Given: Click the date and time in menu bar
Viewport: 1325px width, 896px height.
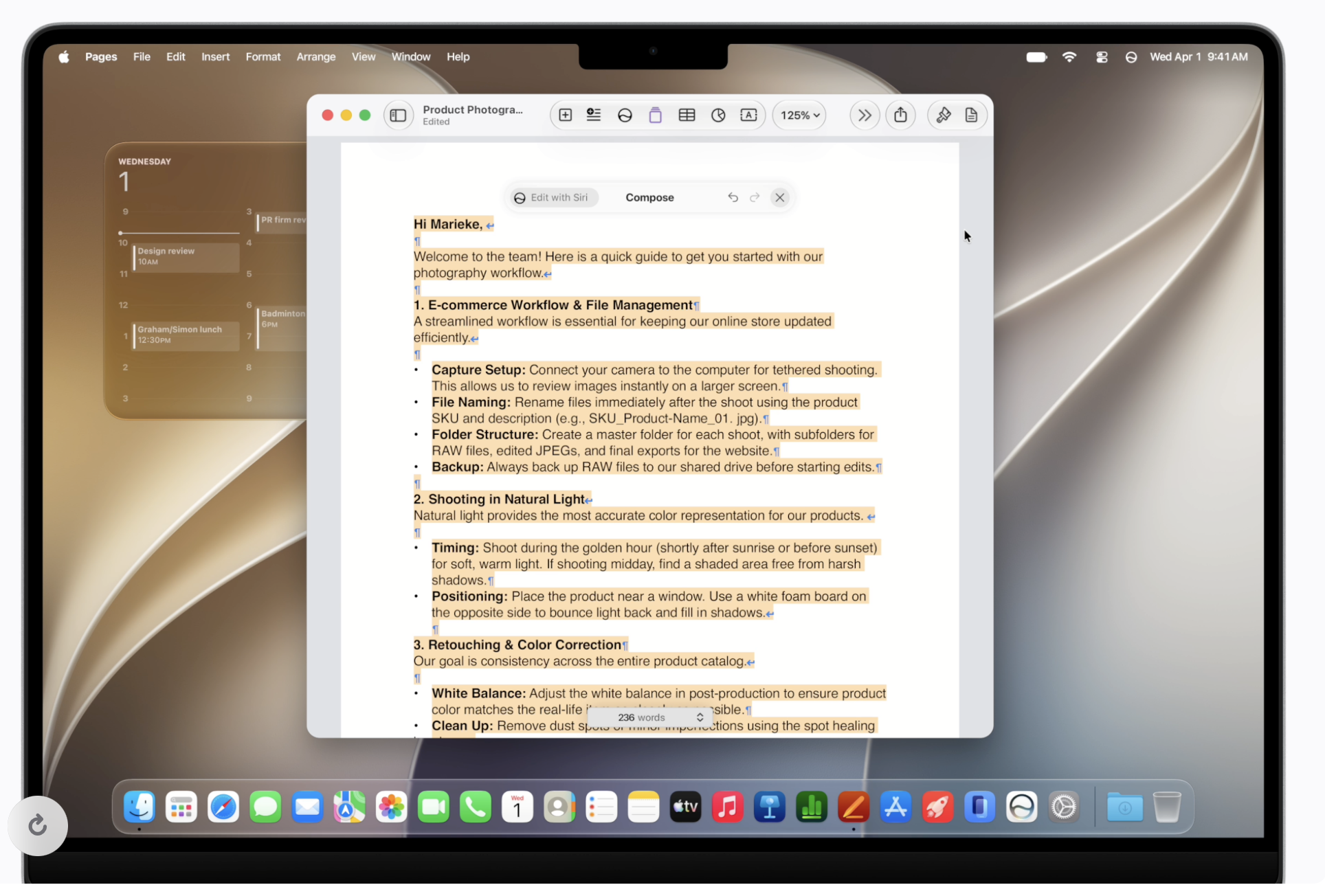Looking at the screenshot, I should click(x=1199, y=57).
